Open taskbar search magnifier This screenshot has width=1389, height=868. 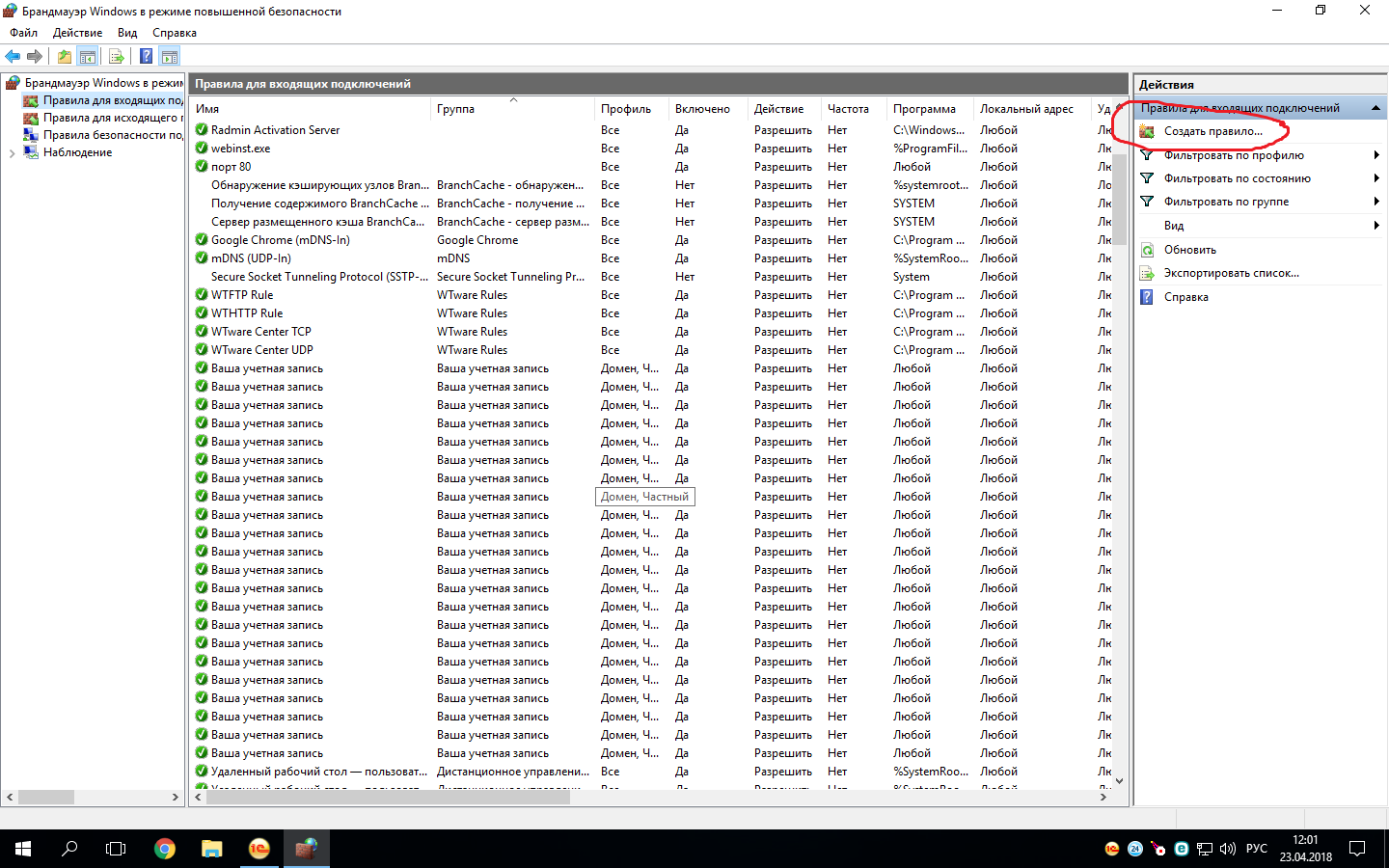click(69, 849)
